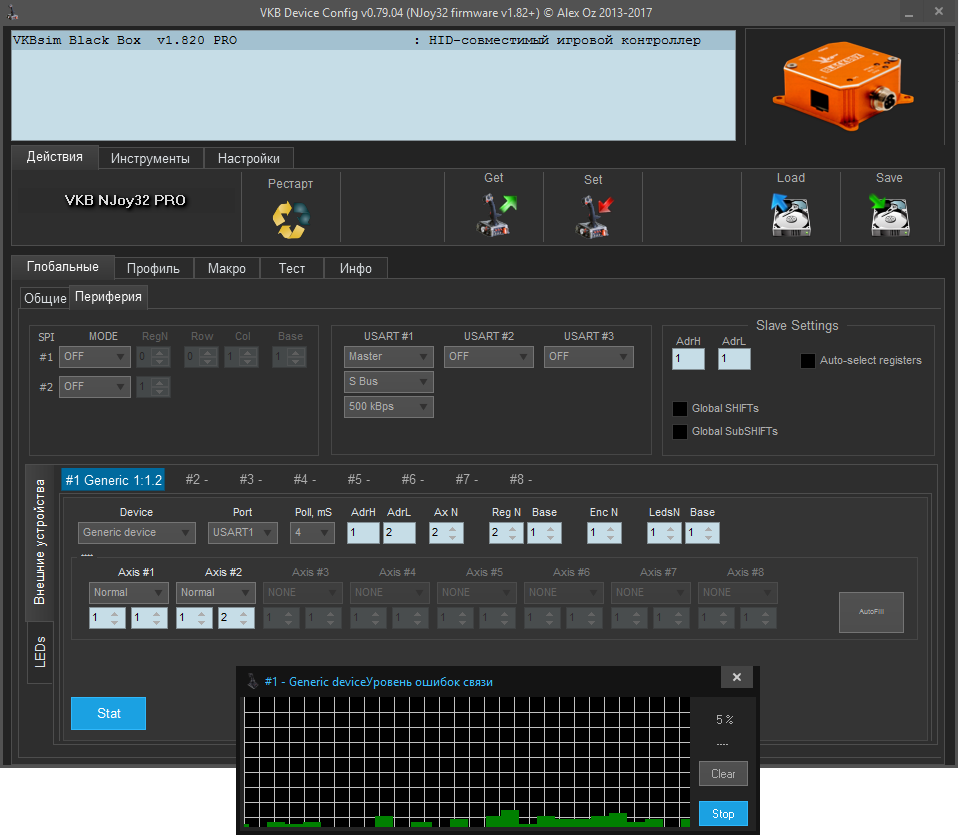
Task: Click device AdrL input field
Action: (x=399, y=533)
